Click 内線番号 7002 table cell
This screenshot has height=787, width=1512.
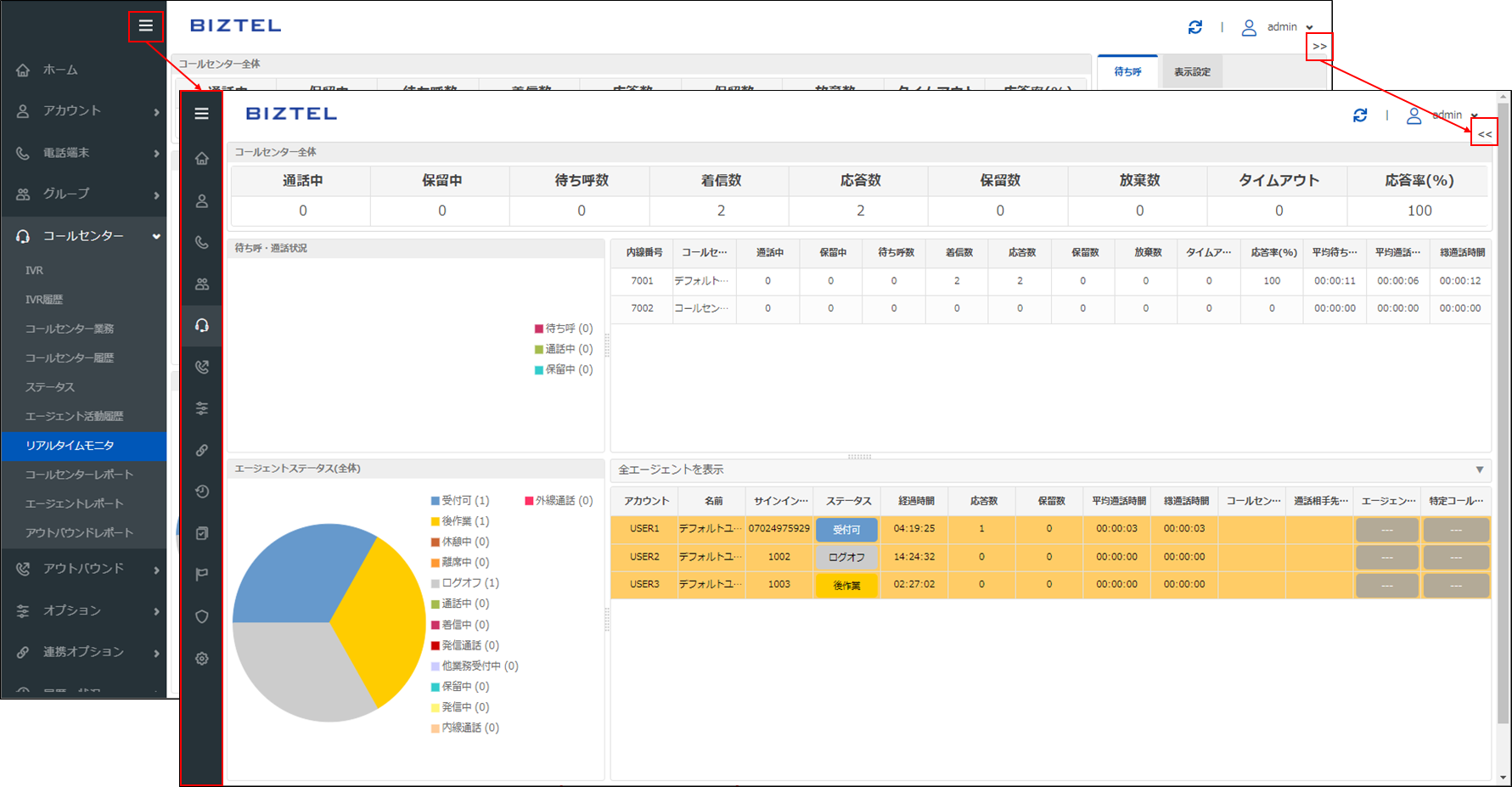(x=642, y=308)
